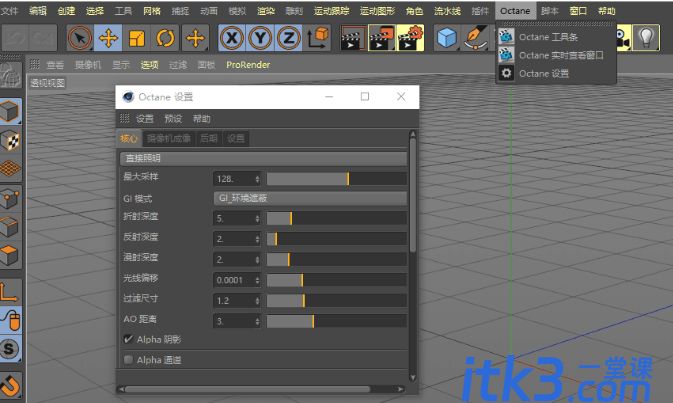The height and width of the screenshot is (403, 673).
Task: Open the 渲染 menu
Action: [265, 11]
